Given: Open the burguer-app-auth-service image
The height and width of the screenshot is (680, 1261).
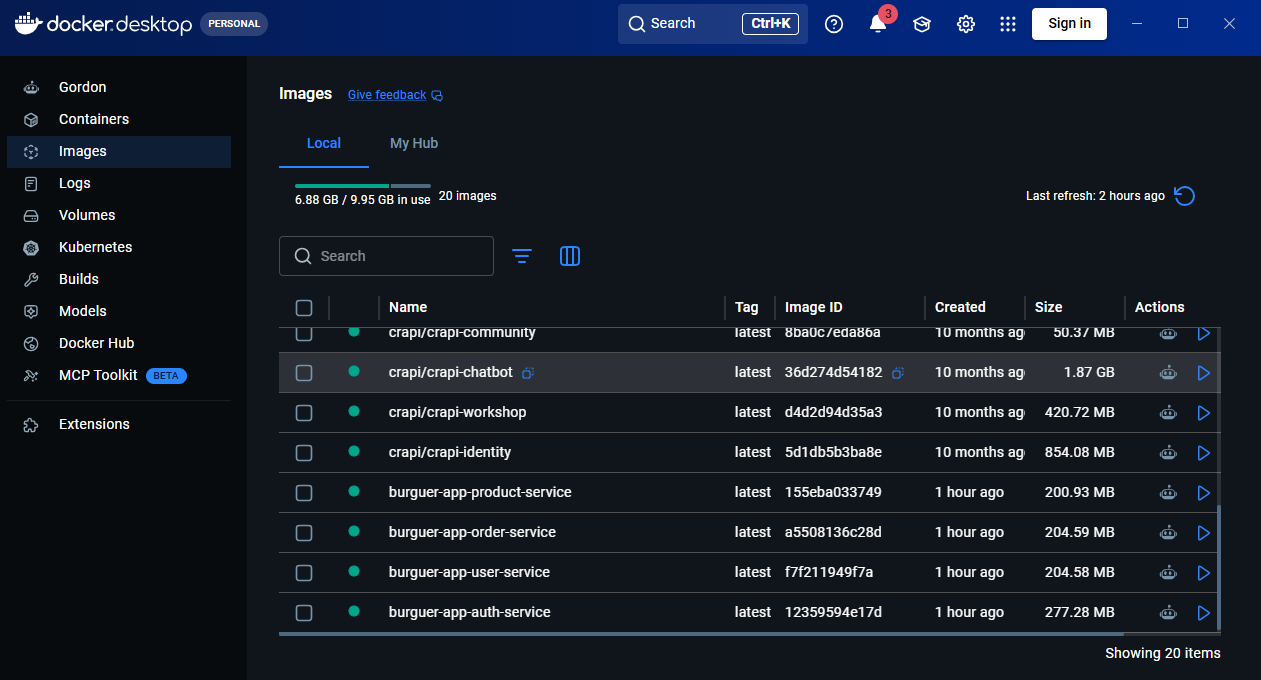Looking at the screenshot, I should point(470,612).
